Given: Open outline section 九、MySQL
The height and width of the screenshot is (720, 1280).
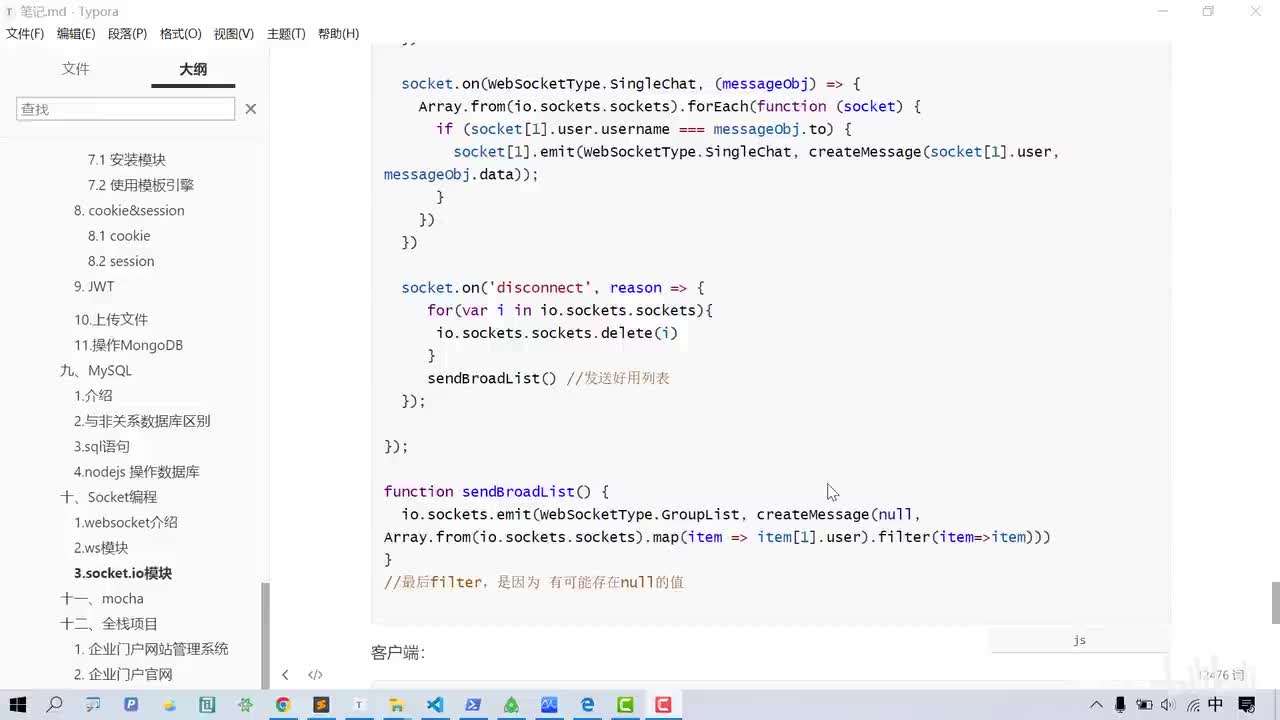Looking at the screenshot, I should pyautogui.click(x=96, y=371).
